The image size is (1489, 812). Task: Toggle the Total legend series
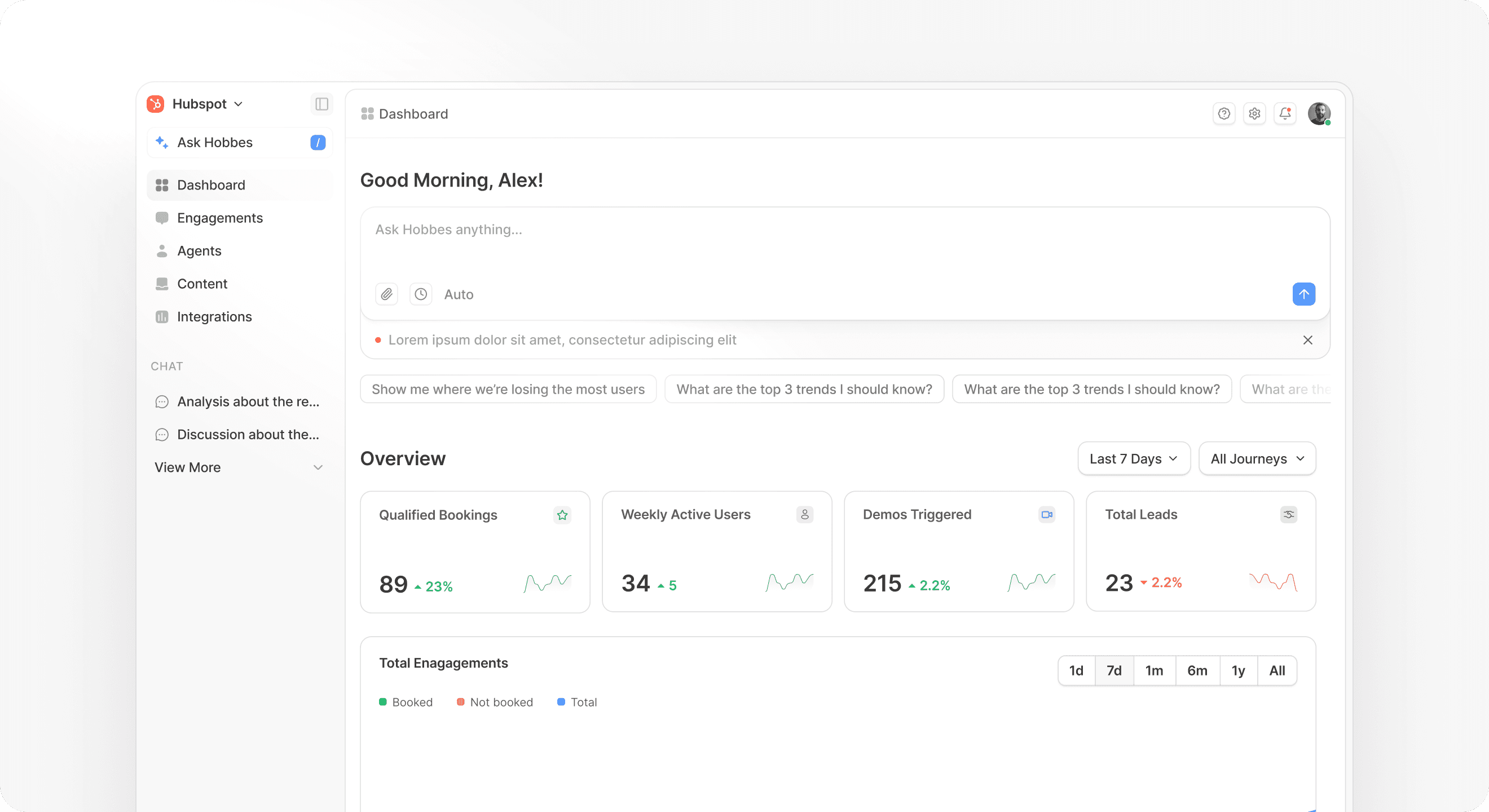[577, 702]
